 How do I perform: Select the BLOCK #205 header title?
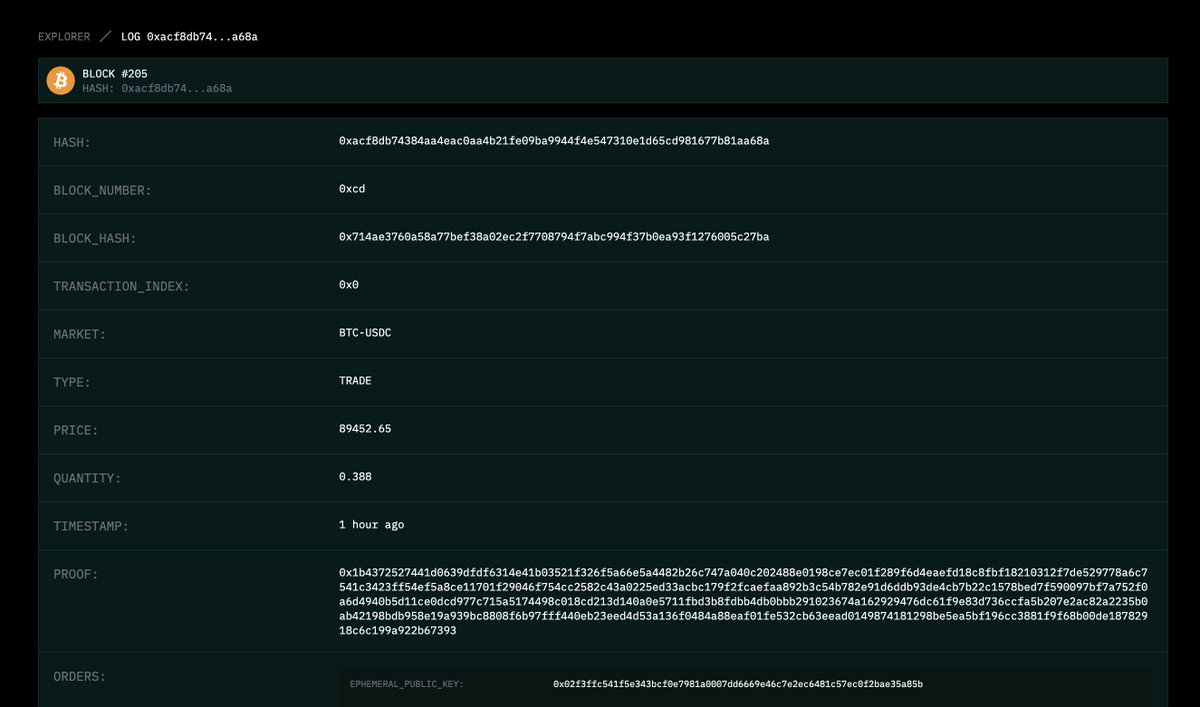[115, 74]
